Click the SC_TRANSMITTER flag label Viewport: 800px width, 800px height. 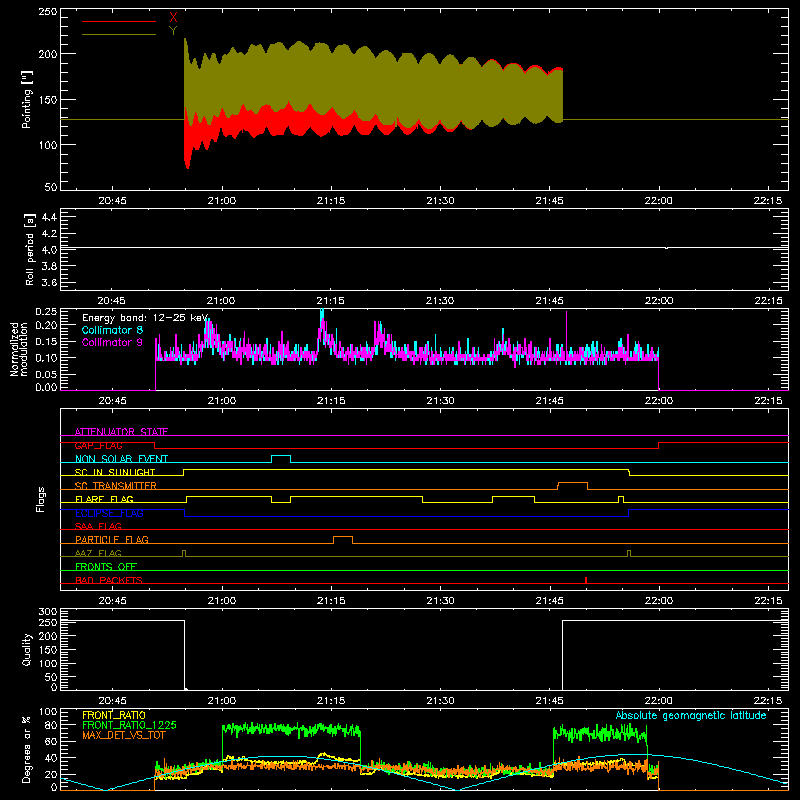point(115,486)
